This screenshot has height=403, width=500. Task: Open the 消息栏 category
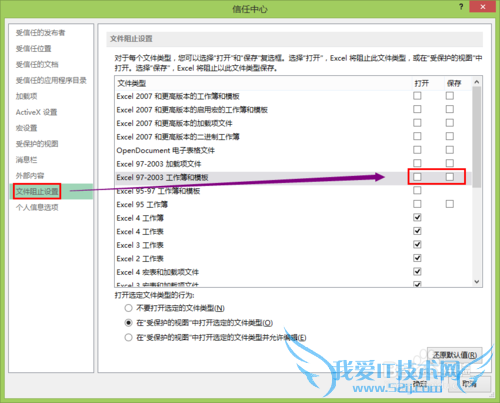[26, 160]
